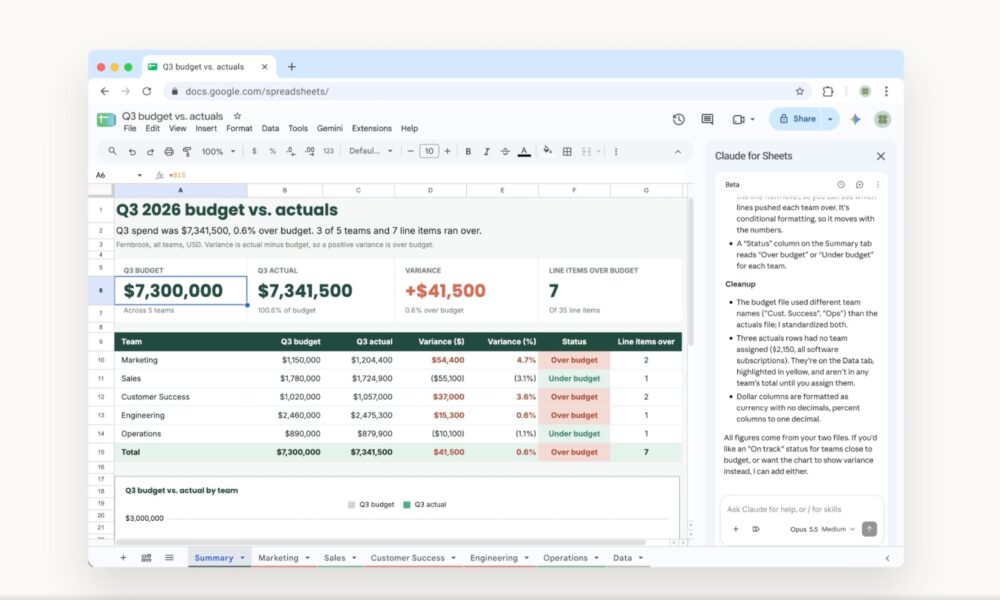Increase decimal places

(x=309, y=152)
